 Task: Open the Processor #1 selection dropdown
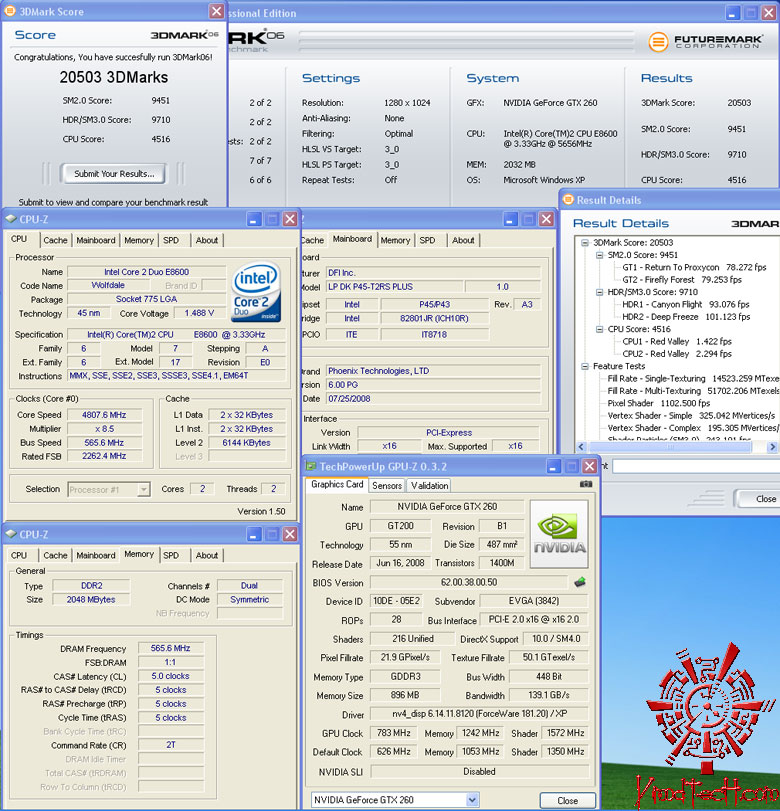[144, 489]
